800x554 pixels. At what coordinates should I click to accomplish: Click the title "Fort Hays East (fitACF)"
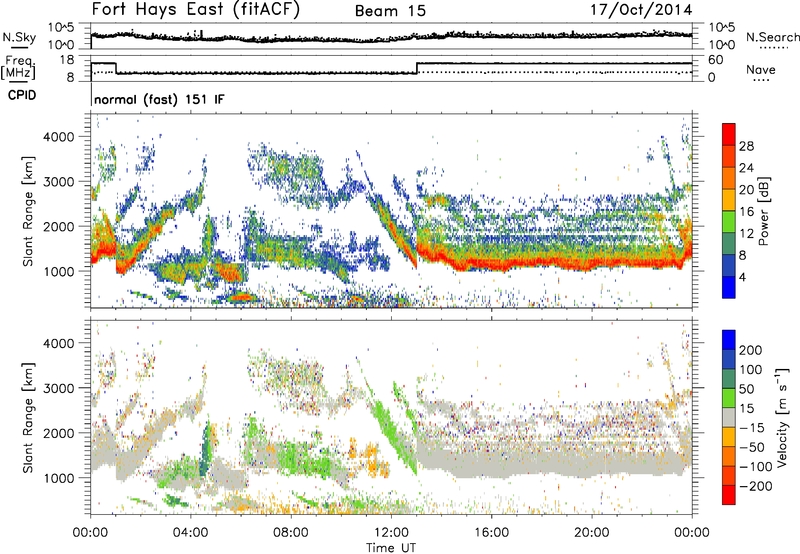click(196, 9)
